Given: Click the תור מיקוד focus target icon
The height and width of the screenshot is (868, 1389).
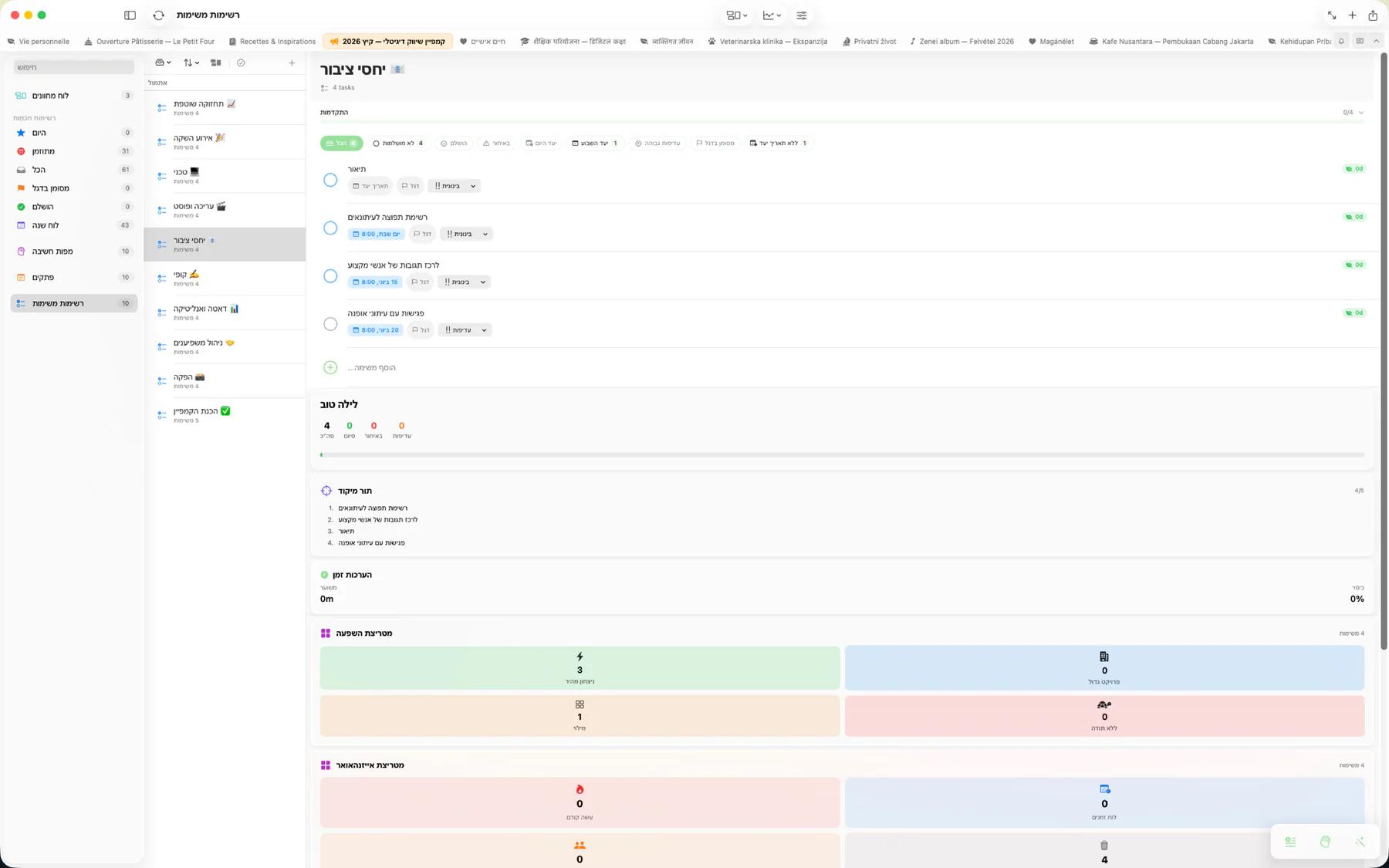Looking at the screenshot, I should pos(326,491).
